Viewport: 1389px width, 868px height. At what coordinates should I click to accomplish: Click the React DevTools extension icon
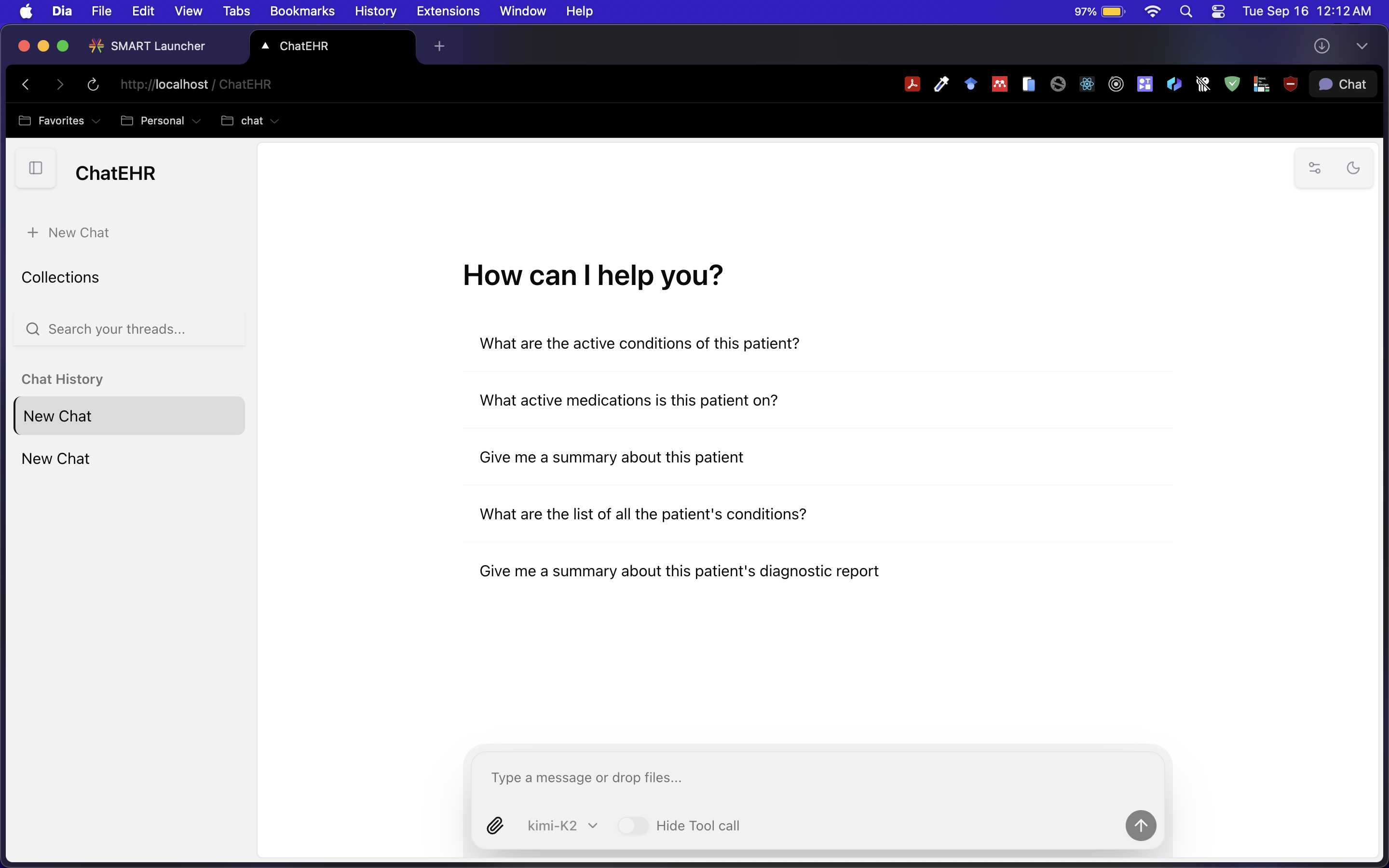point(1087,84)
